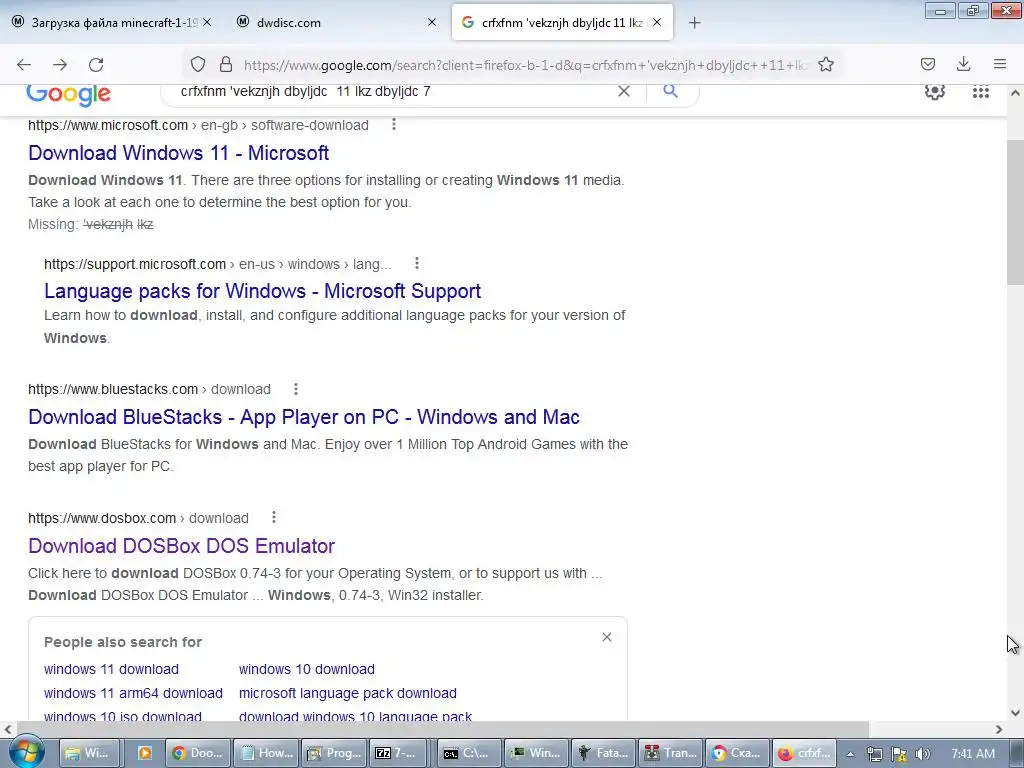Dismiss the People also search for box
The height and width of the screenshot is (768, 1024).
[x=607, y=637]
